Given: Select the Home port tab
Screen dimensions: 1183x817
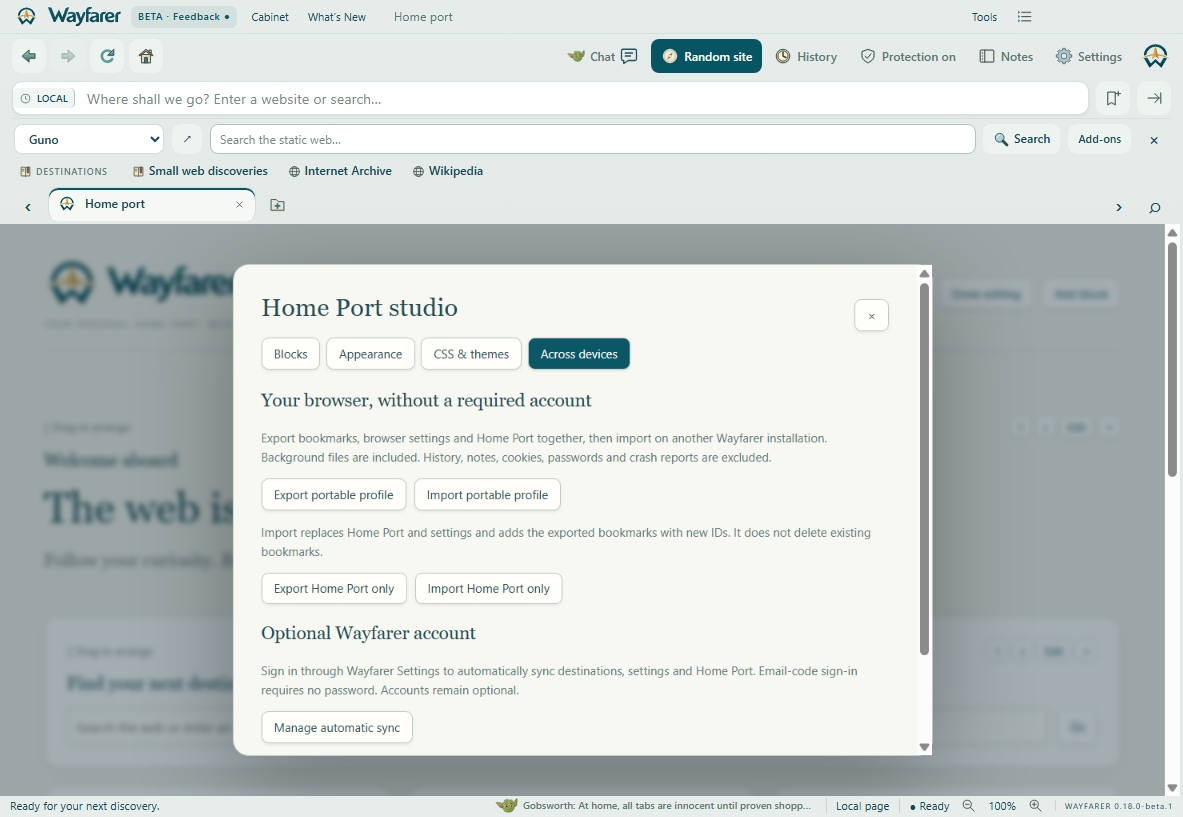Looking at the screenshot, I should tap(152, 204).
